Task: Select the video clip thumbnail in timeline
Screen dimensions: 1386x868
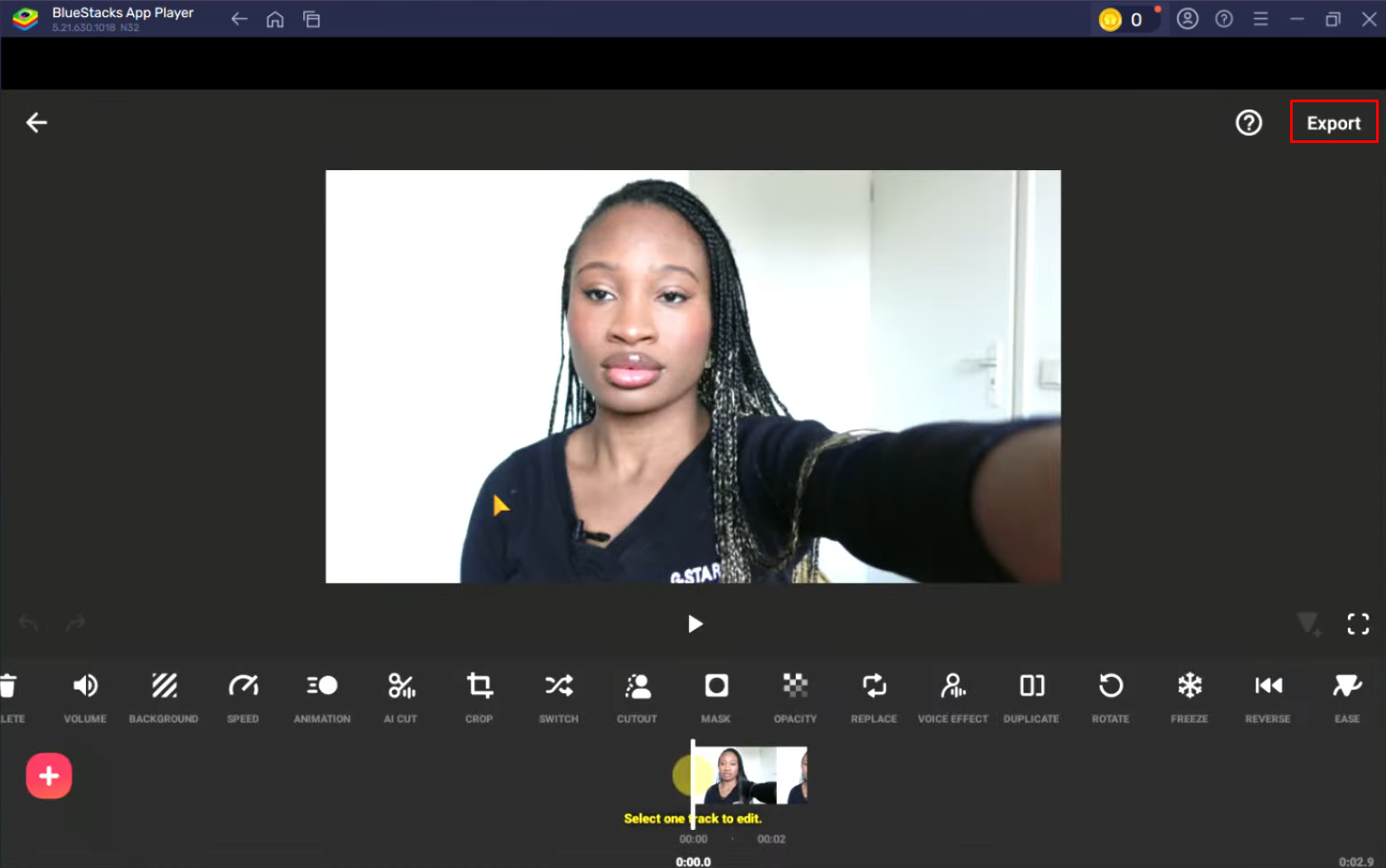Action: pyautogui.click(x=750, y=775)
